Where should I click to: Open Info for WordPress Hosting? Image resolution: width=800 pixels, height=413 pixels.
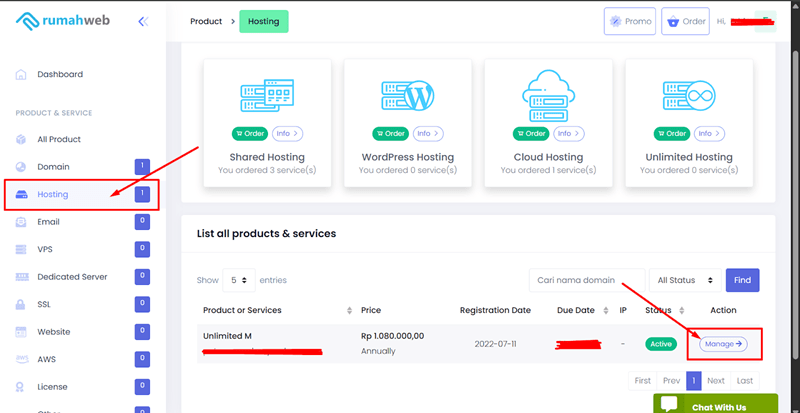pos(428,134)
